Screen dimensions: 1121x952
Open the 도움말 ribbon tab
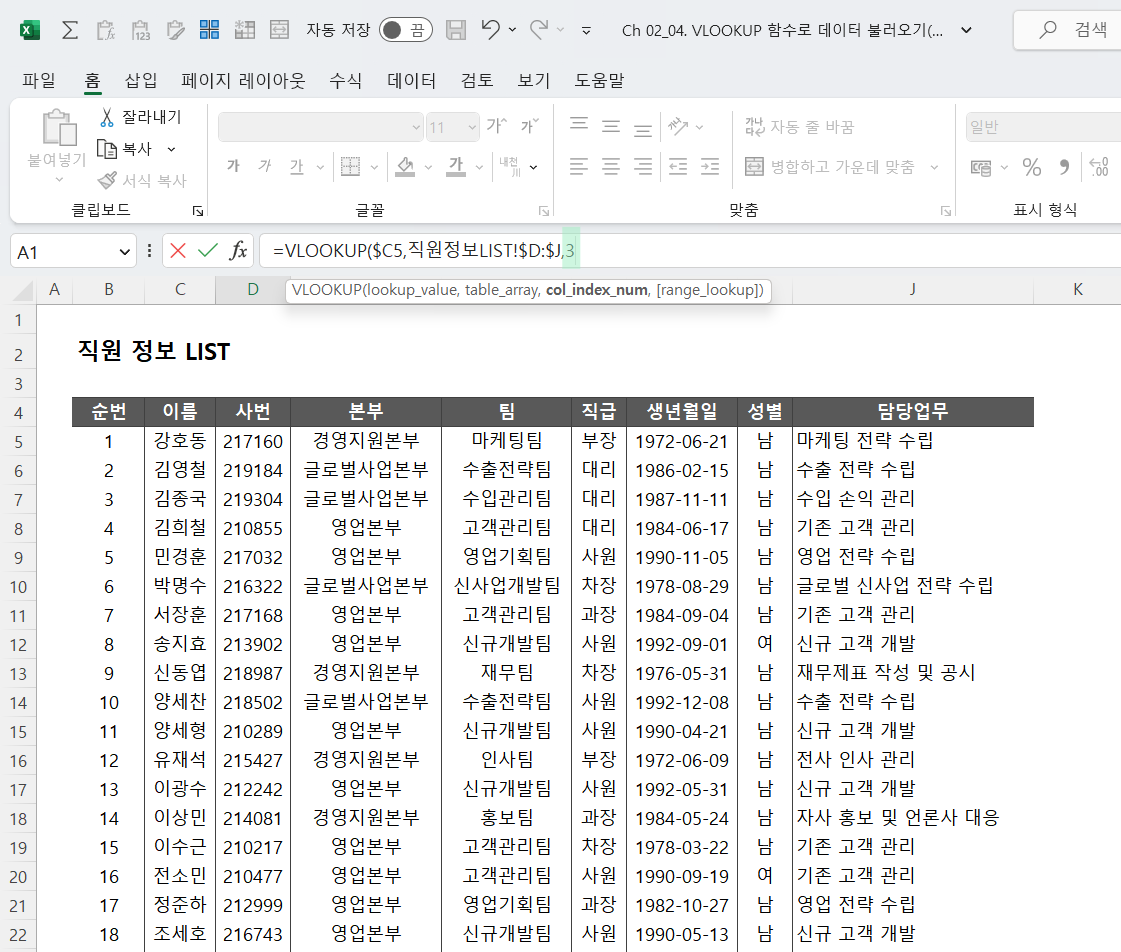599,80
